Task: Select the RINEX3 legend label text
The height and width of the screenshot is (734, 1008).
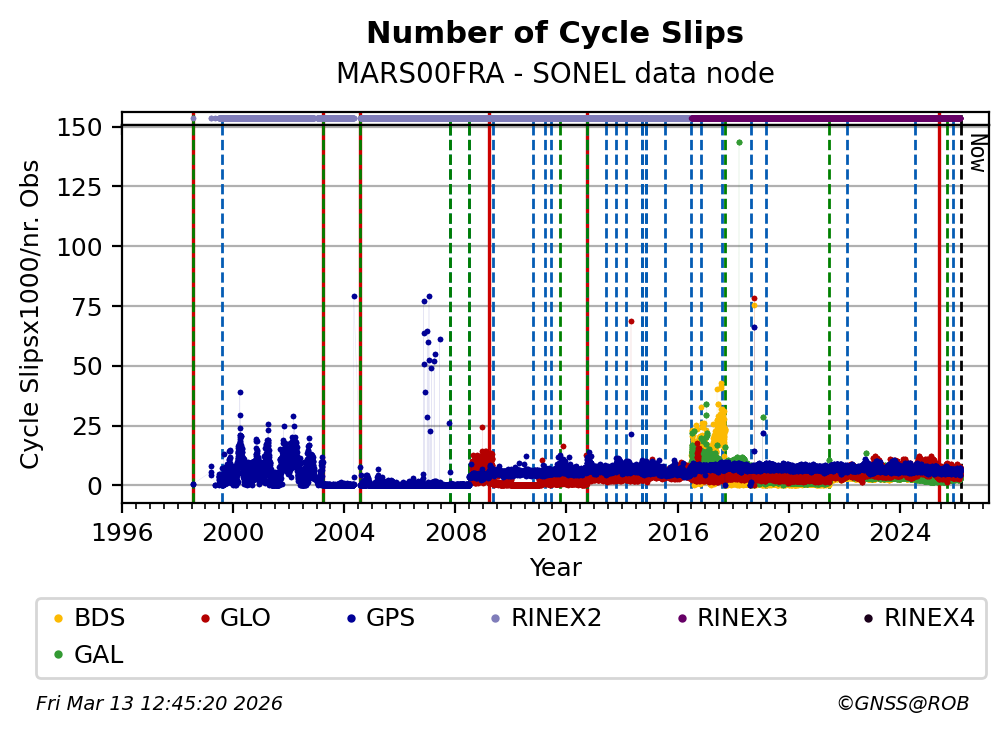Action: [x=742, y=618]
